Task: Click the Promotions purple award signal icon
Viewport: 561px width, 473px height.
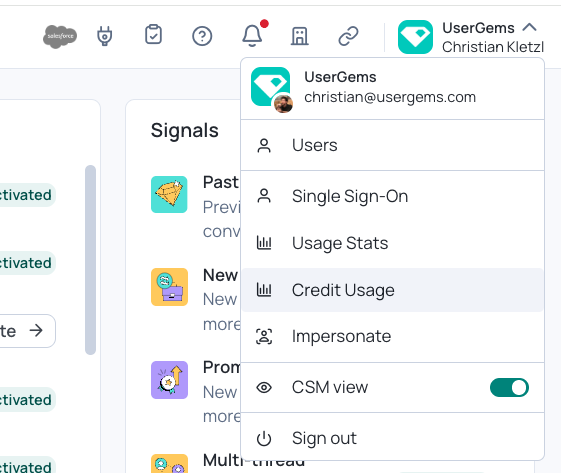Action: tap(169, 380)
